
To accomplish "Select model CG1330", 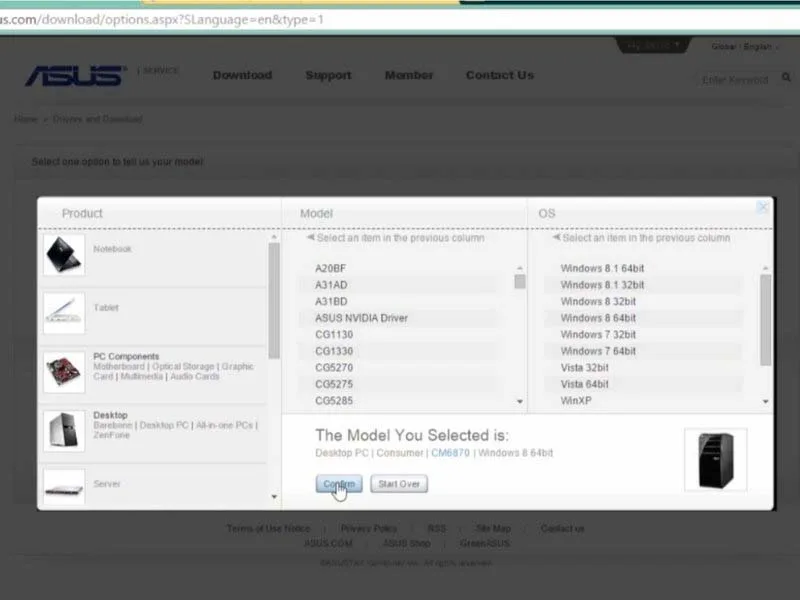I will point(334,351).
